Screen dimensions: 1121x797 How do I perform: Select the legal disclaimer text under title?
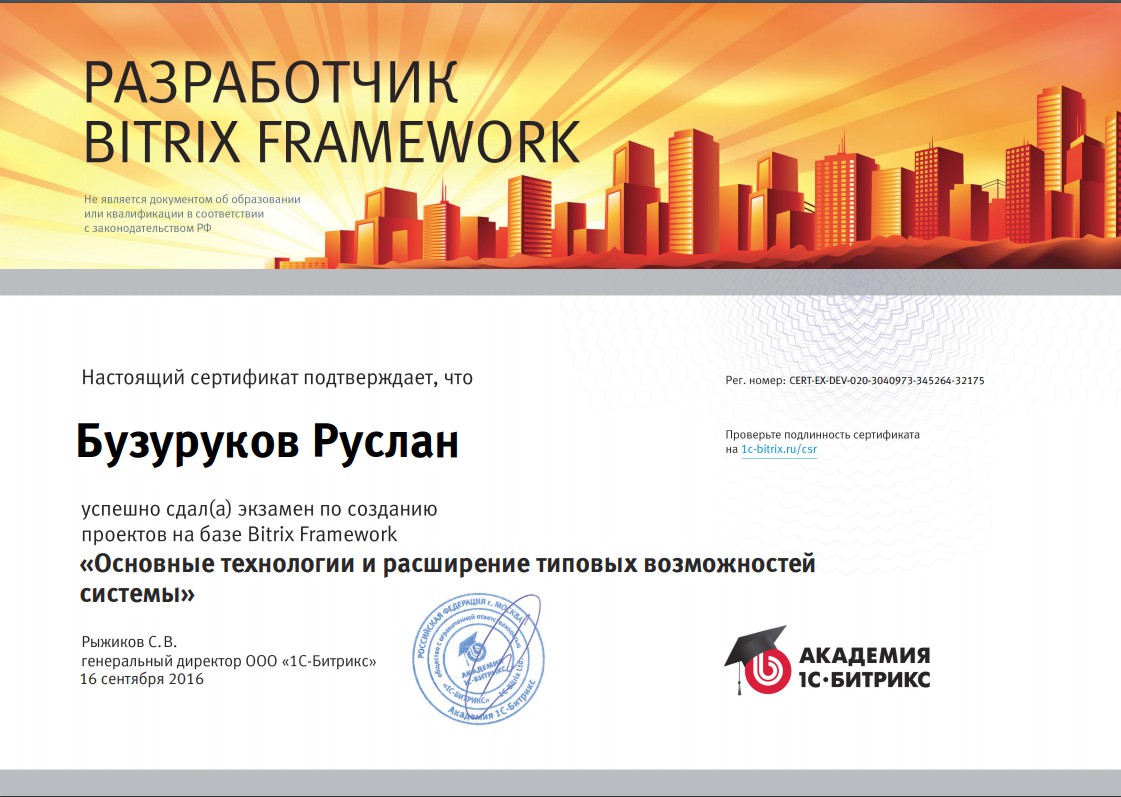192,214
